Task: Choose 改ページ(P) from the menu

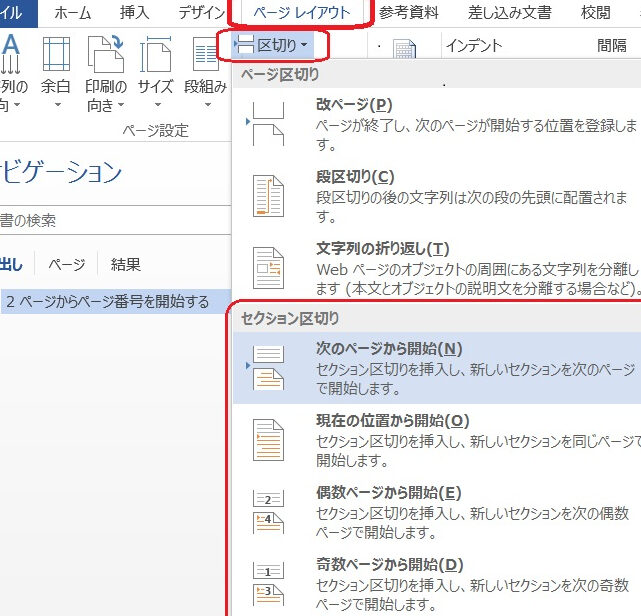Action: (x=437, y=124)
